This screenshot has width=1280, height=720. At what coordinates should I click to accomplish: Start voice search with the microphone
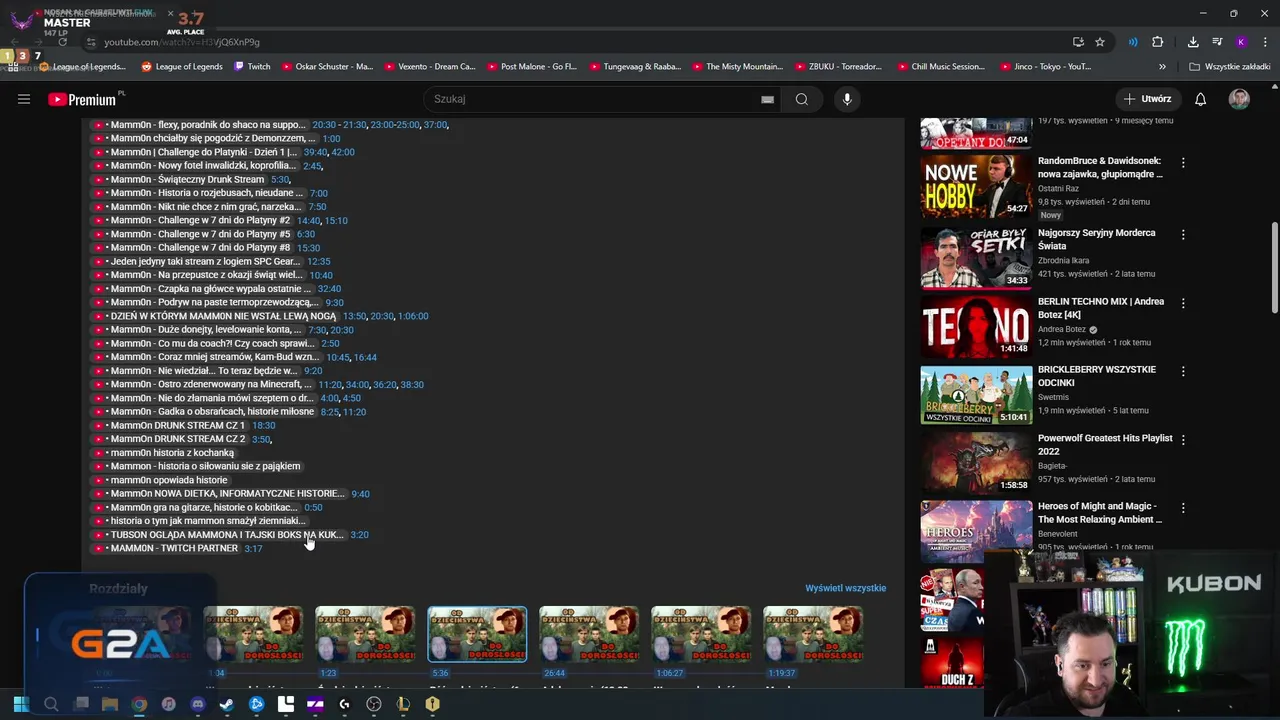[x=847, y=99]
